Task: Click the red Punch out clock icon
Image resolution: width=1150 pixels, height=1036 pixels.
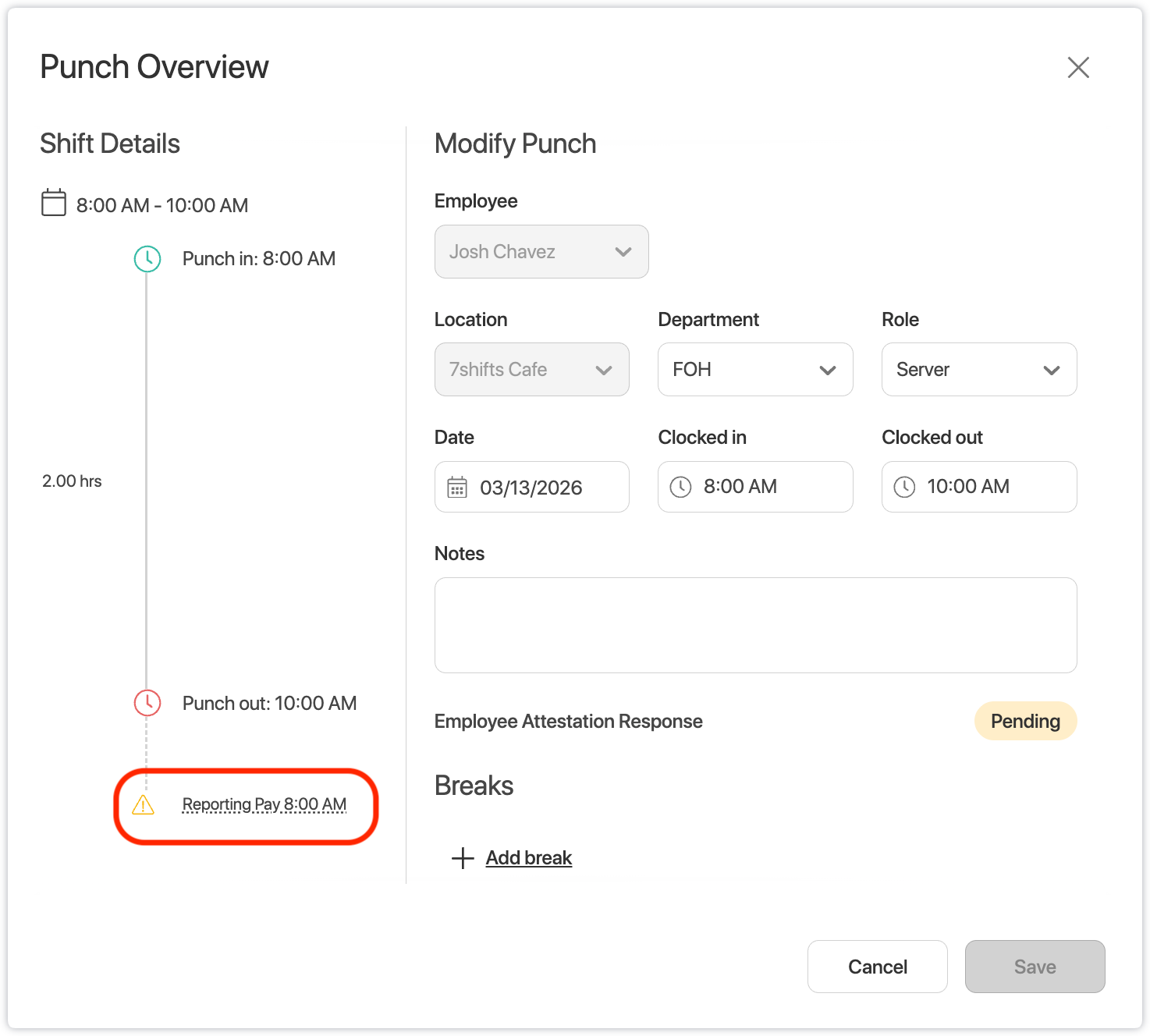Action: pyautogui.click(x=147, y=703)
